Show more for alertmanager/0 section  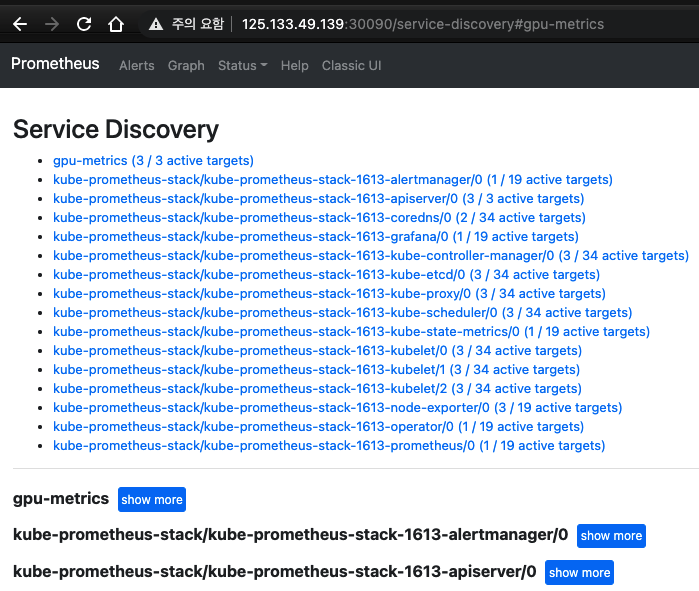(611, 536)
